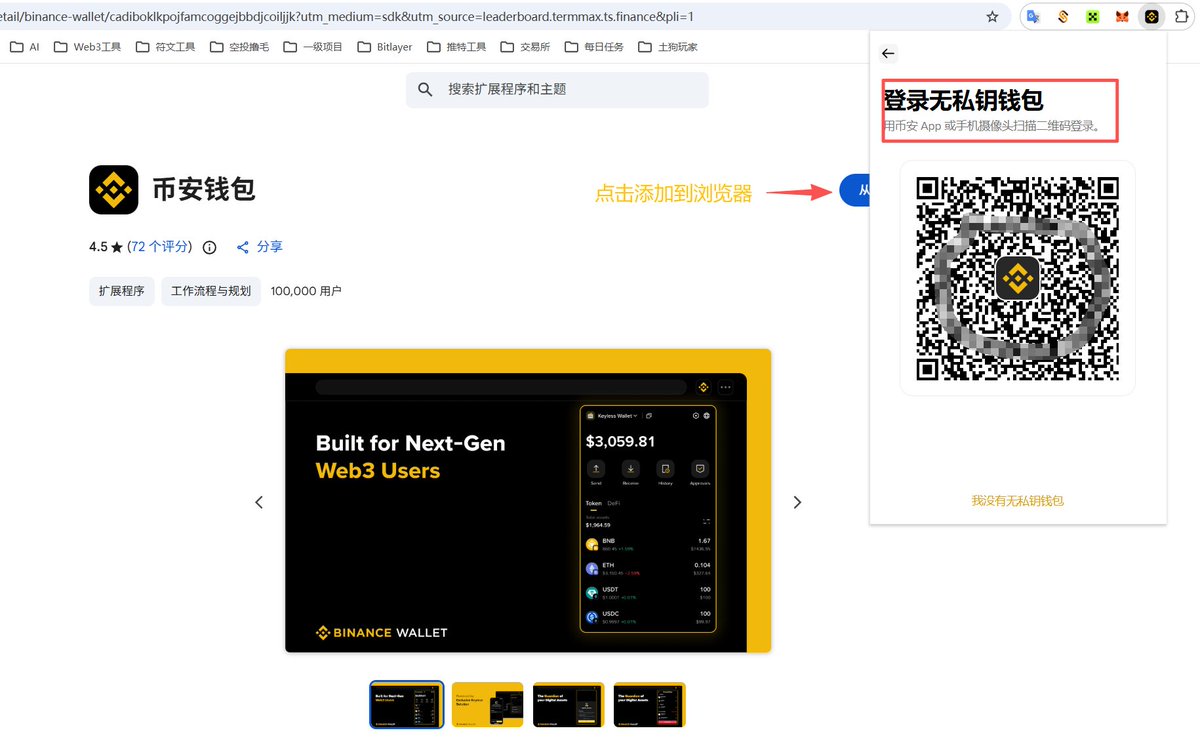Show next screenshot with right chevron
Image resolution: width=1200 pixels, height=741 pixels.
797,502
